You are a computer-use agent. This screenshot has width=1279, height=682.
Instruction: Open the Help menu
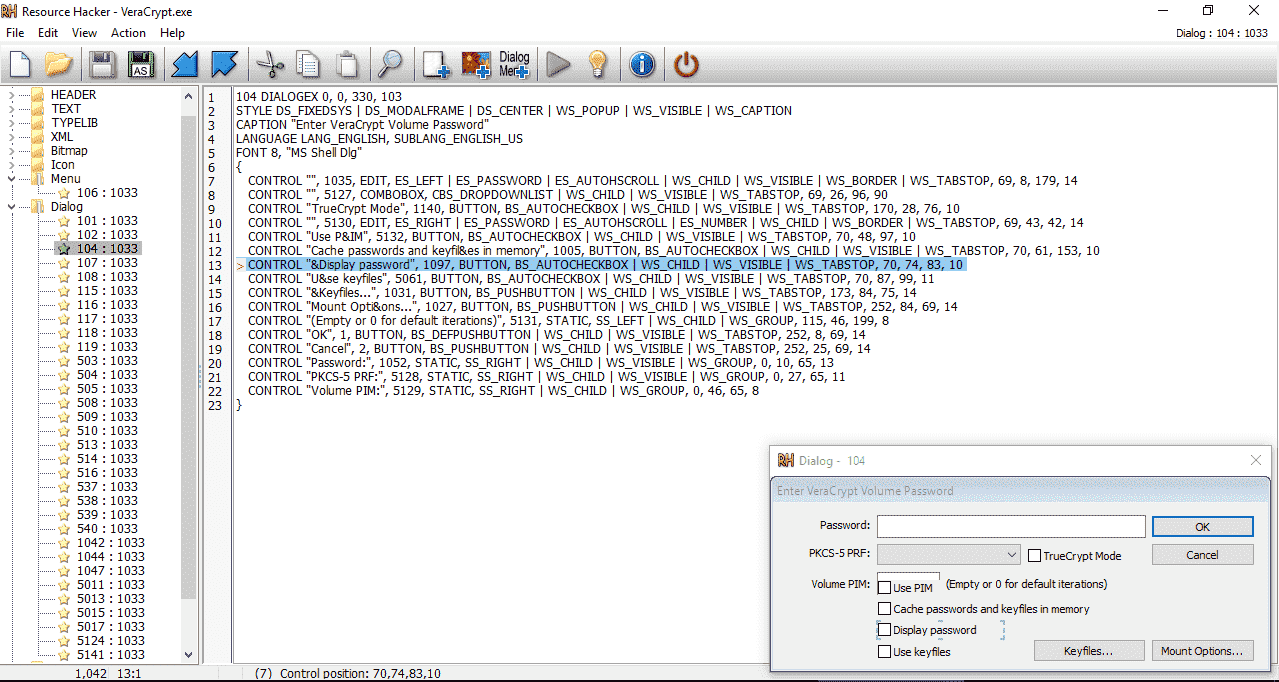point(172,33)
